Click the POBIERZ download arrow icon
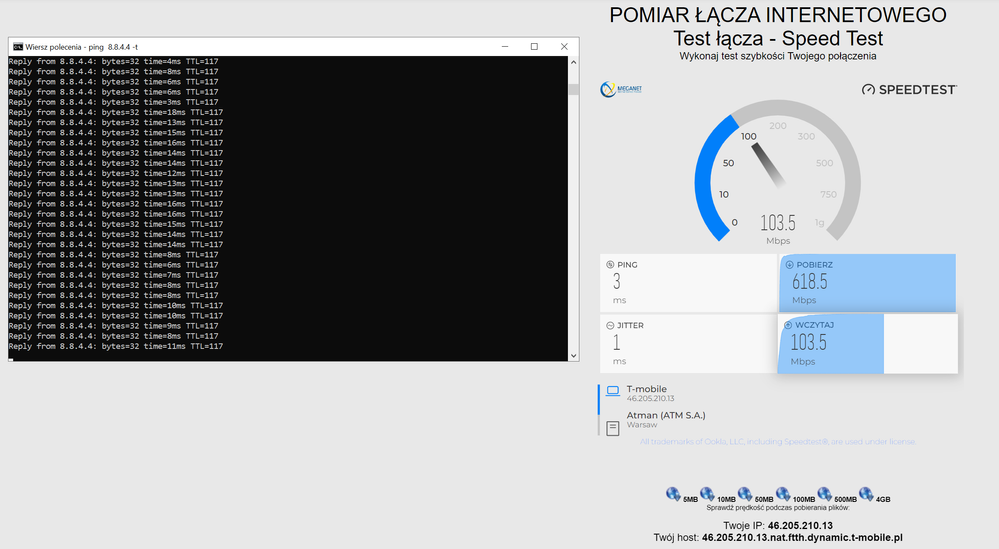The height and width of the screenshot is (549, 999). pos(789,264)
